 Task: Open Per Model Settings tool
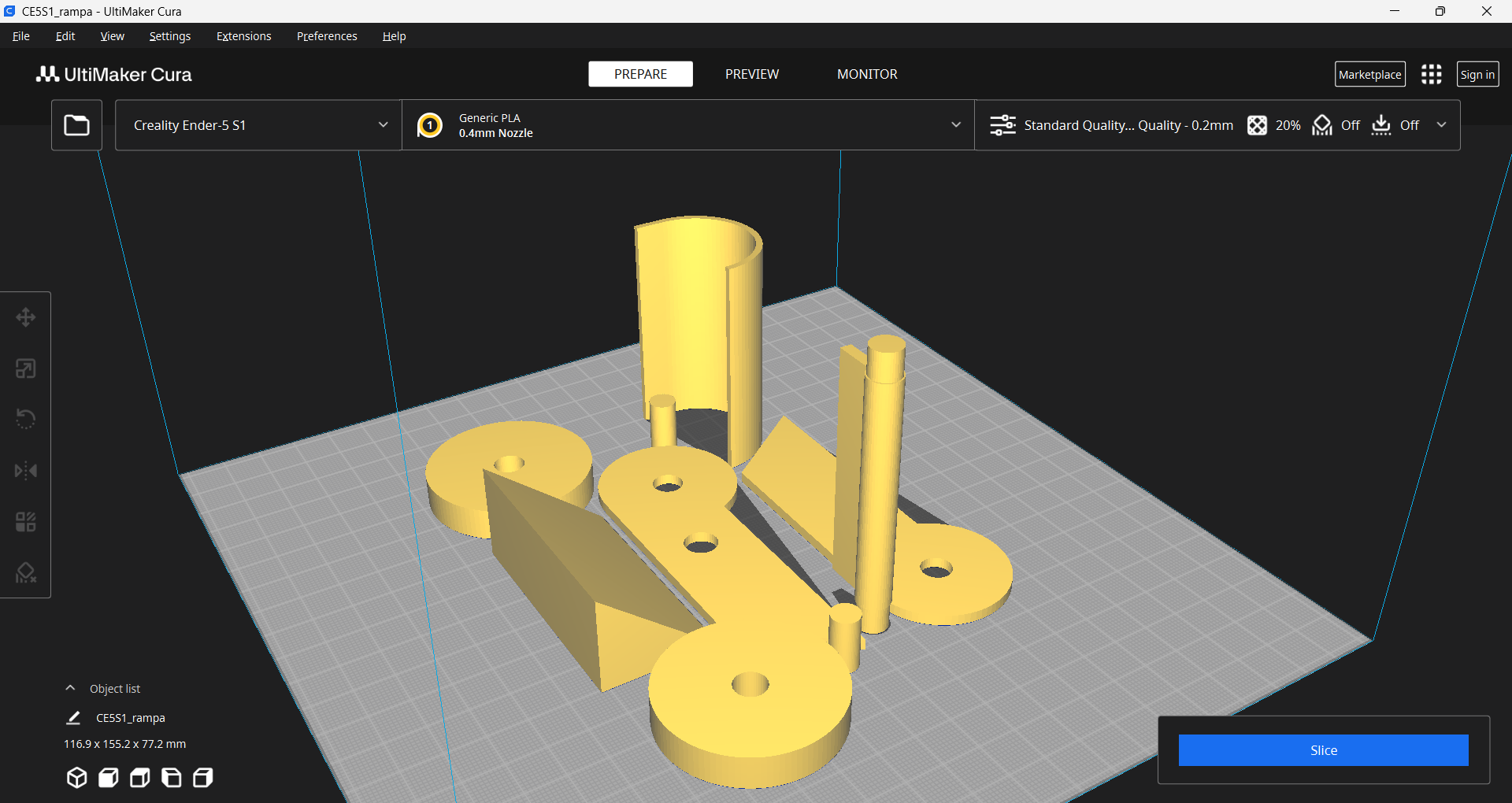pyautogui.click(x=26, y=520)
